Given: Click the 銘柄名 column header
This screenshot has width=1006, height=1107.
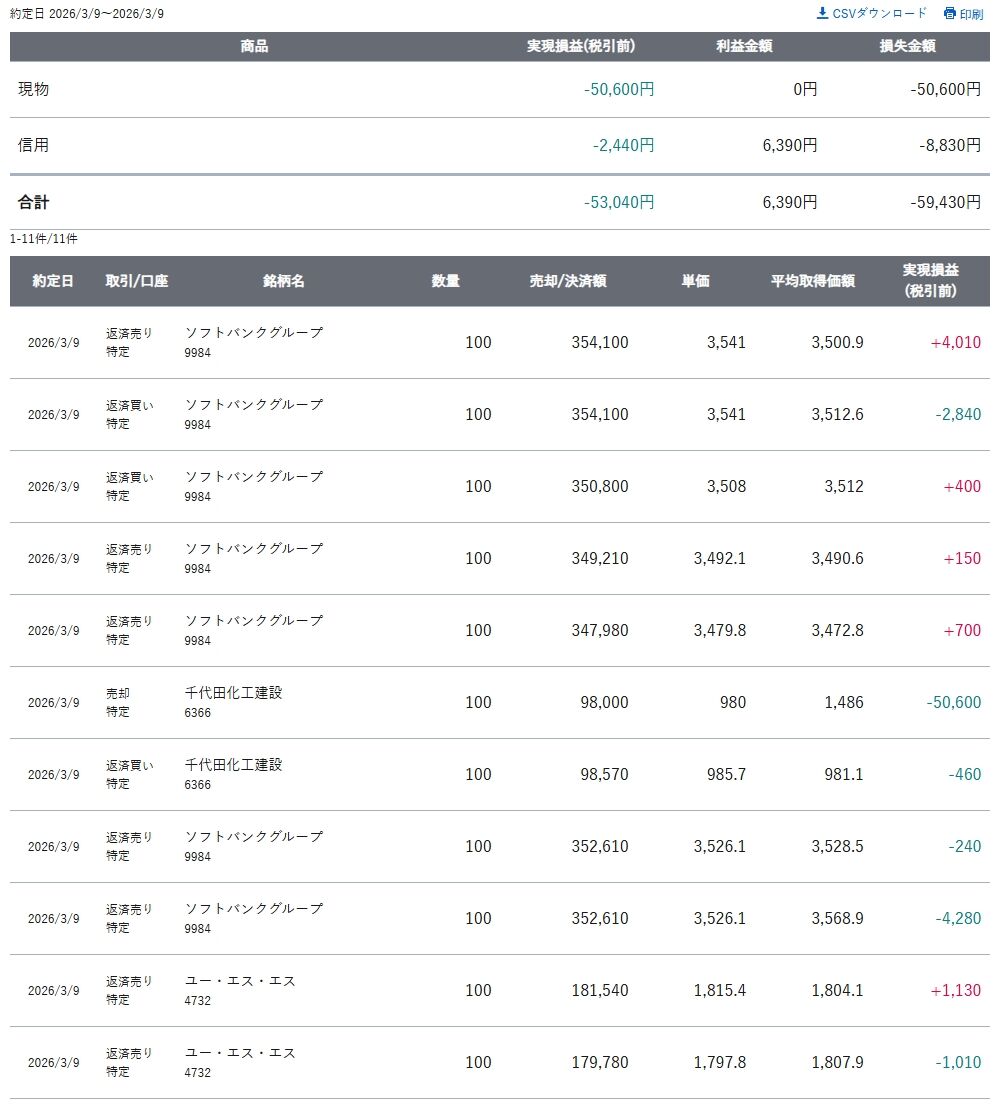Looking at the screenshot, I should 283,281.
